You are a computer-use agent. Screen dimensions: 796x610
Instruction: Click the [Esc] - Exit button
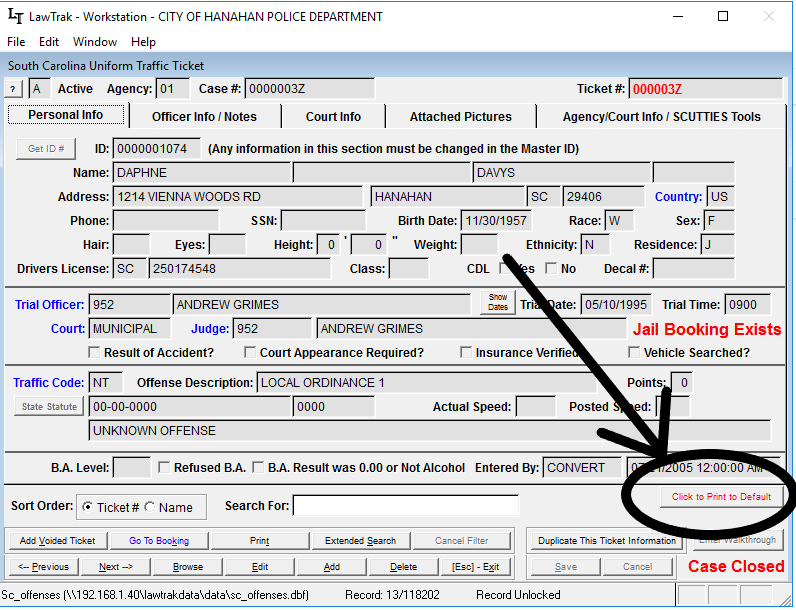click(x=476, y=566)
